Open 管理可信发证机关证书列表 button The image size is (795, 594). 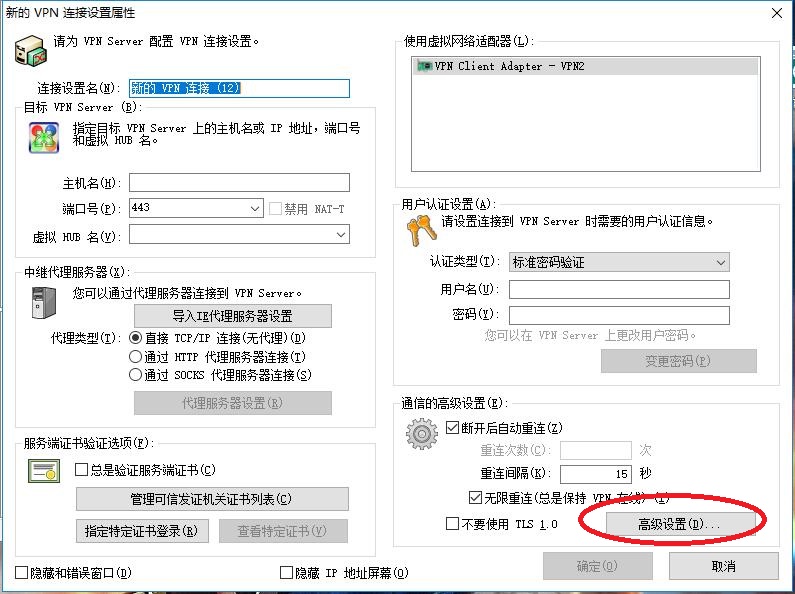click(212, 499)
